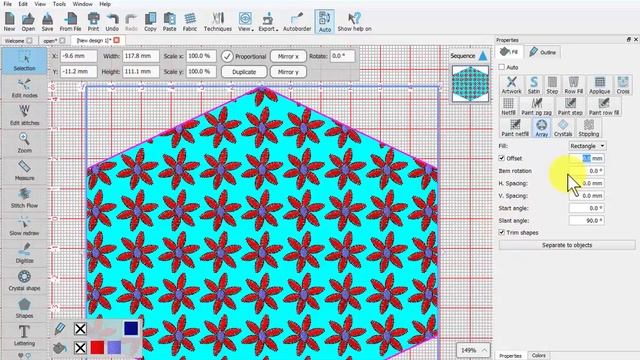Toggle the Proportional checkbox
Screen dimensions: 640x360
click(227, 56)
